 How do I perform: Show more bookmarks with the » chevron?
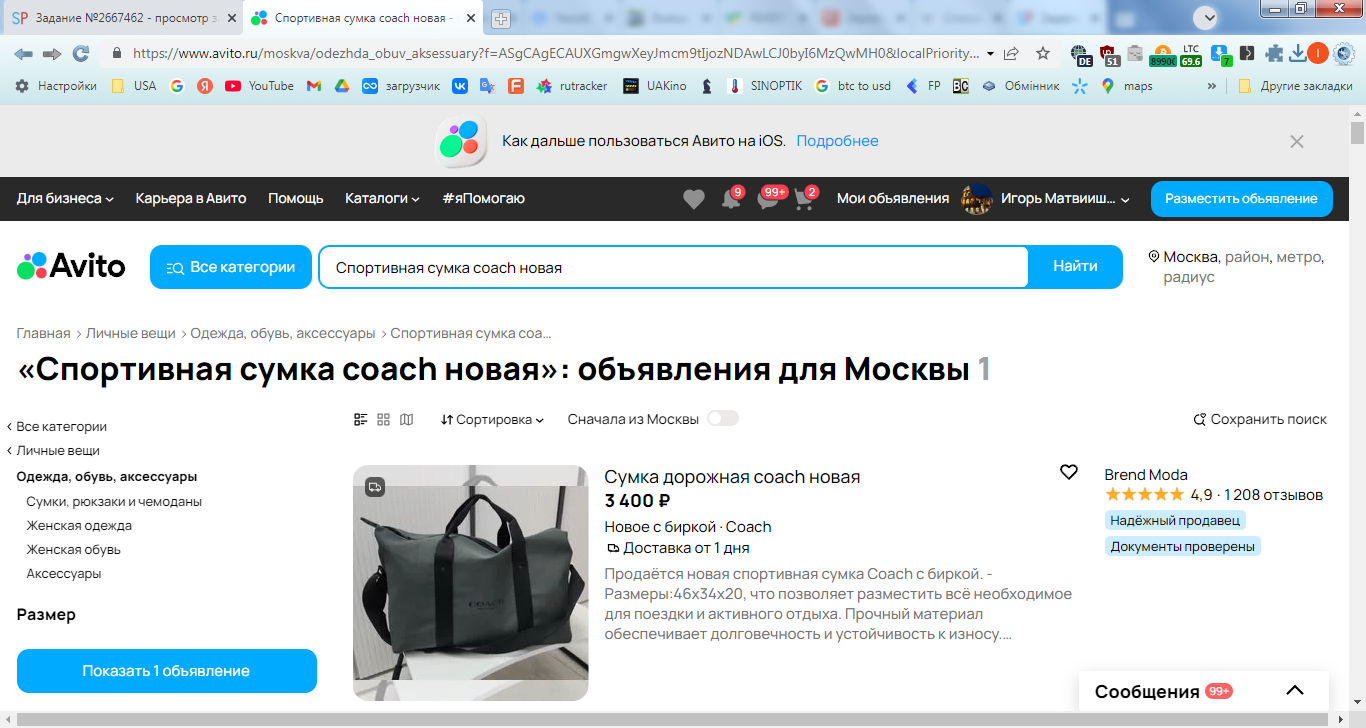point(1212,86)
